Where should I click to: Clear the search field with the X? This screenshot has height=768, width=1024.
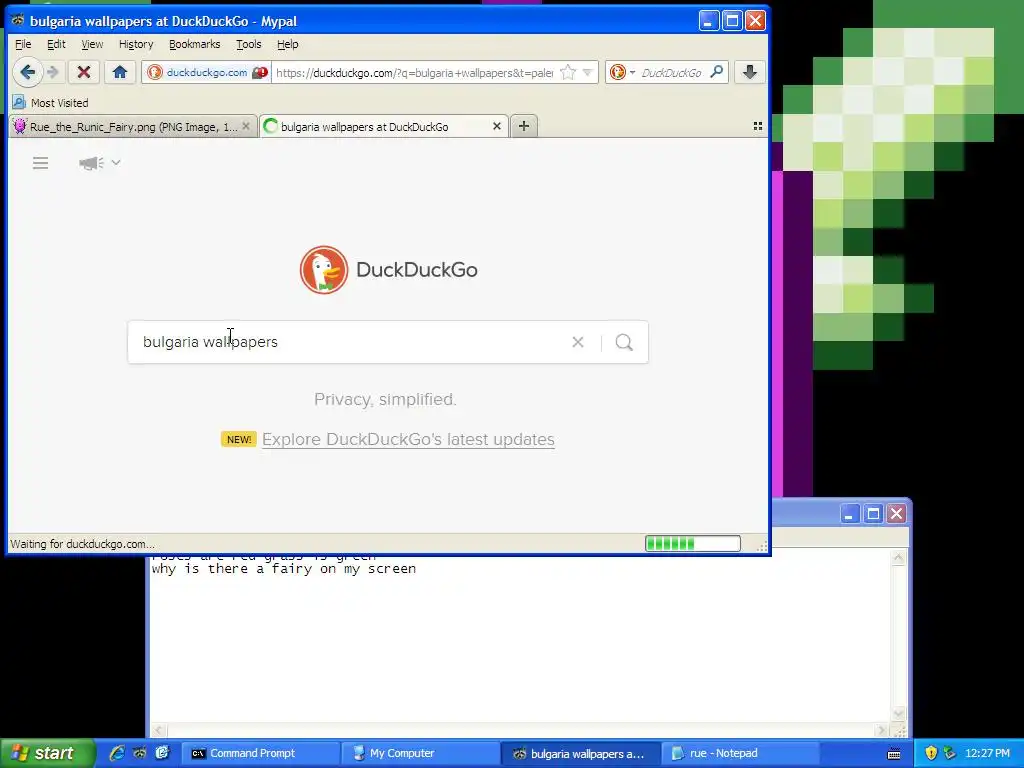click(577, 342)
